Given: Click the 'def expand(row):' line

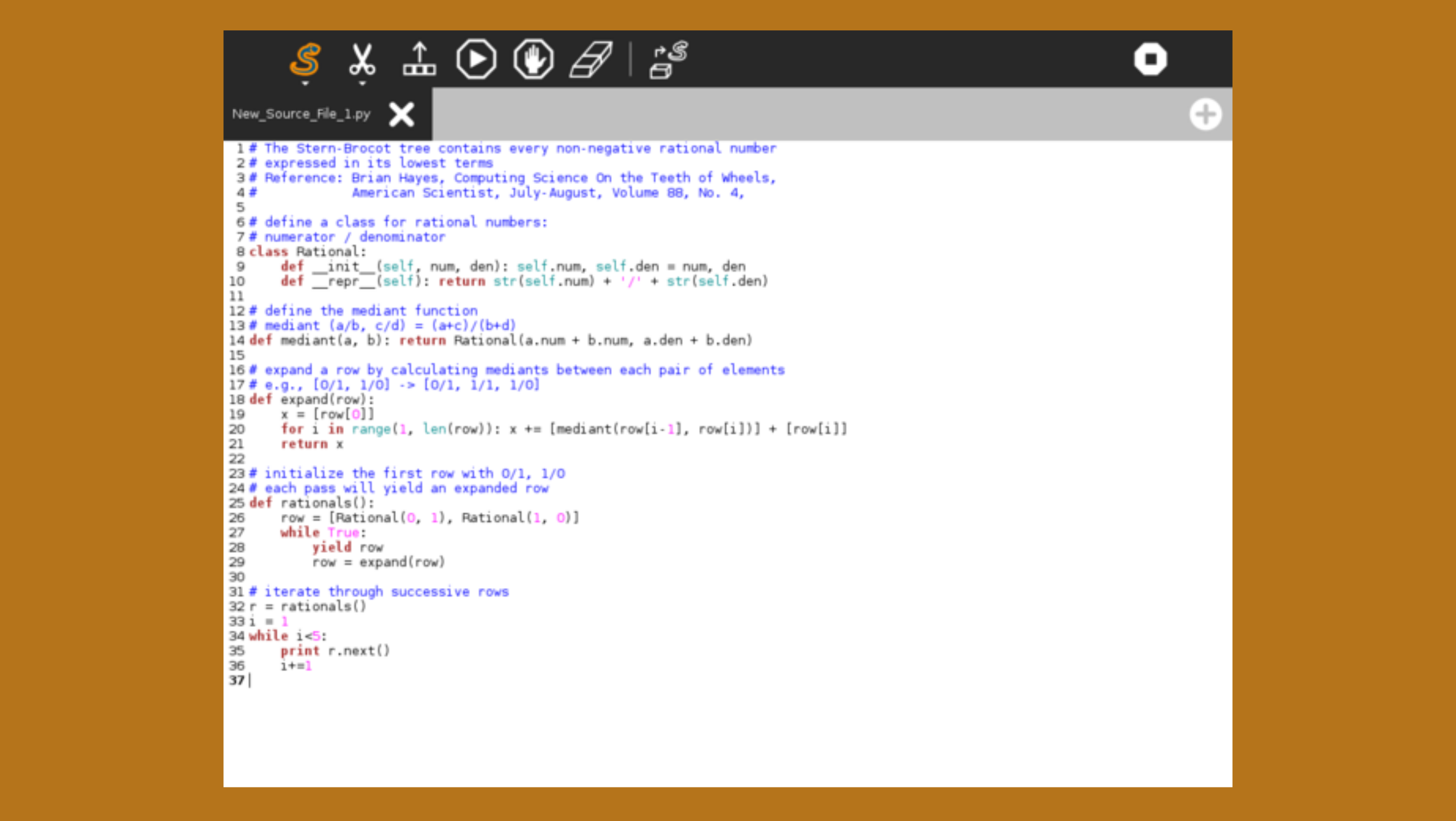Looking at the screenshot, I should [x=312, y=400].
